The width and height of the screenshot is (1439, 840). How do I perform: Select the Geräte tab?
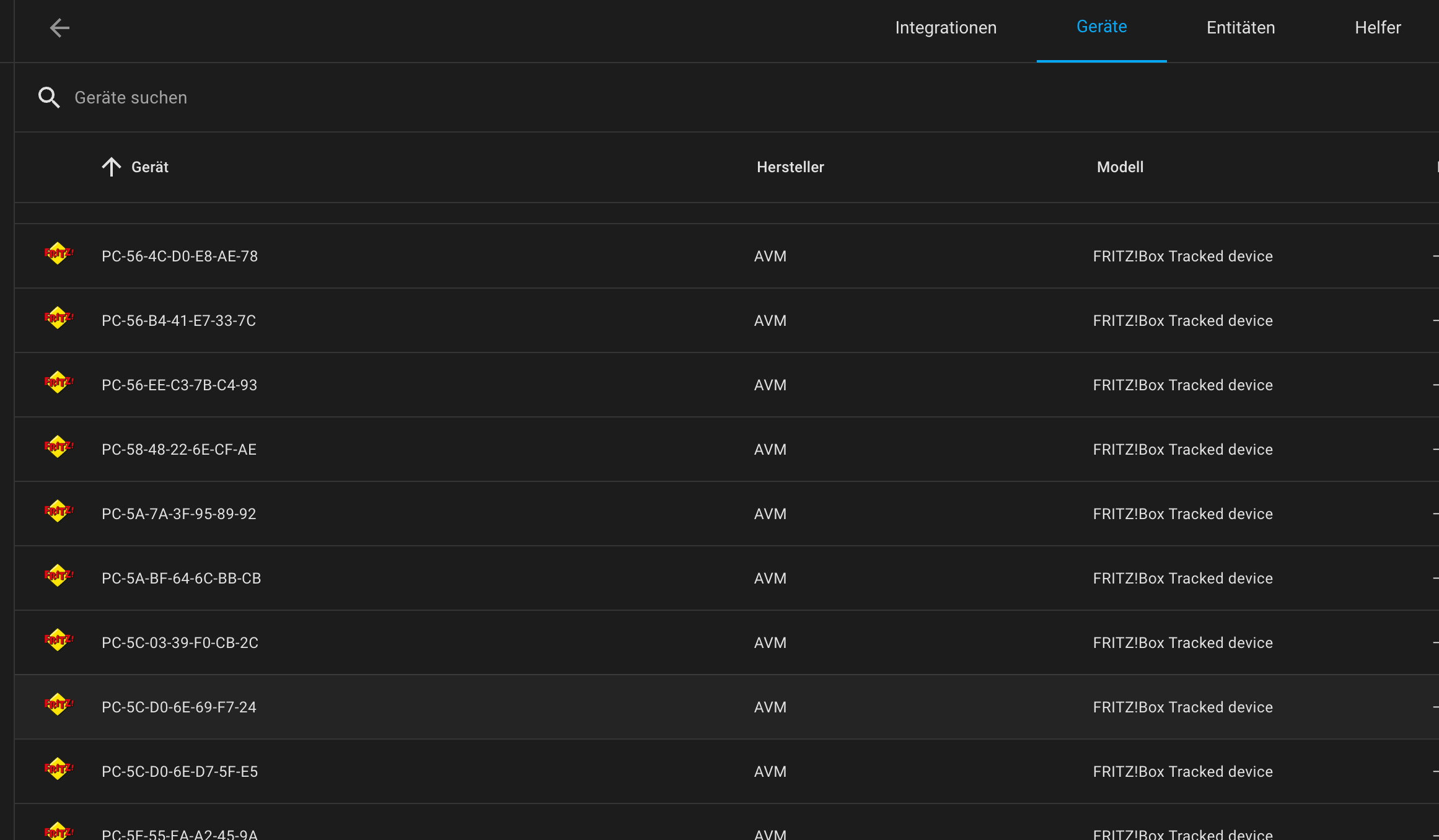coord(1101,27)
